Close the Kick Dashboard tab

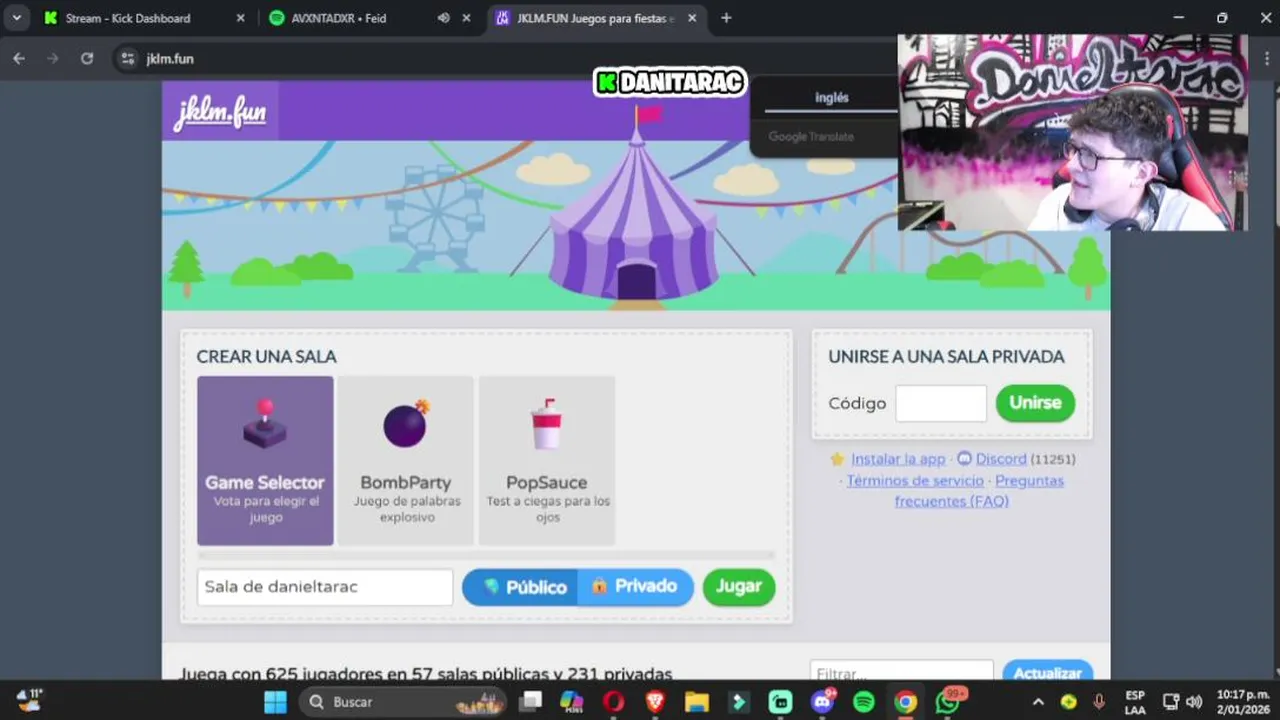point(240,18)
